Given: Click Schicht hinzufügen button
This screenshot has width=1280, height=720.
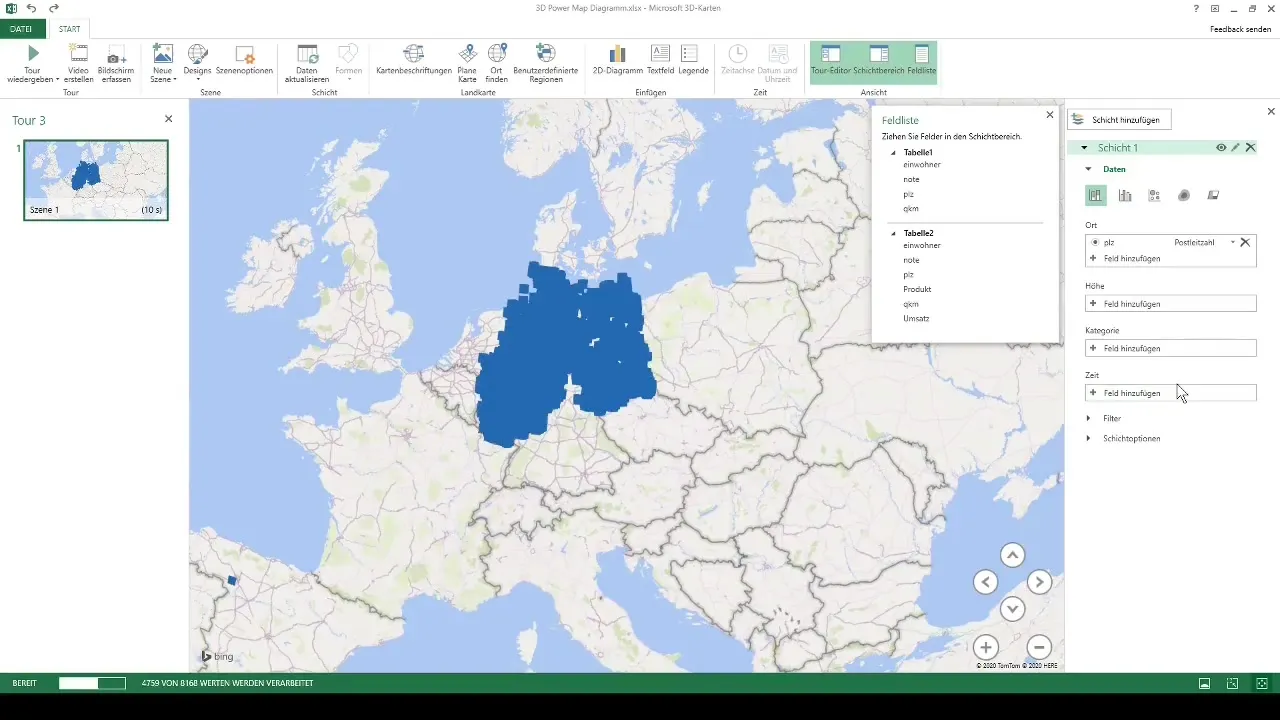Looking at the screenshot, I should [1119, 120].
